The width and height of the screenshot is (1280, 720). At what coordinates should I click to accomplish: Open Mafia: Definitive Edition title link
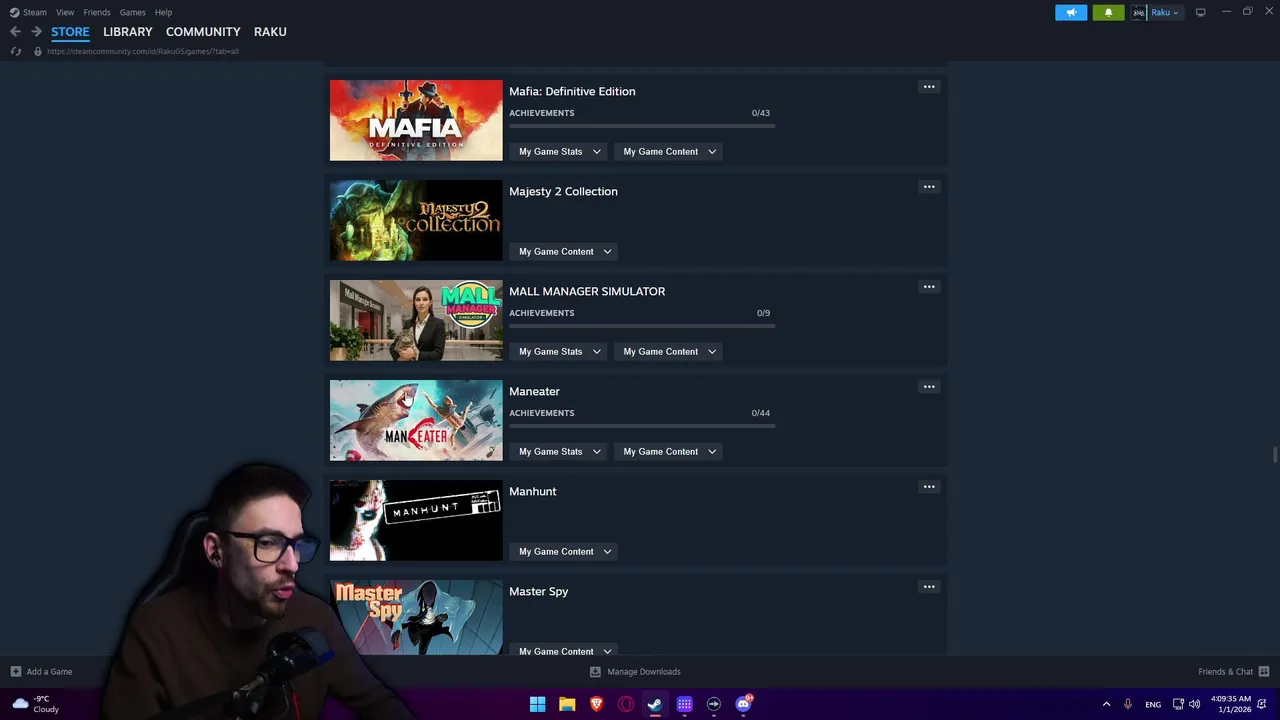[572, 91]
